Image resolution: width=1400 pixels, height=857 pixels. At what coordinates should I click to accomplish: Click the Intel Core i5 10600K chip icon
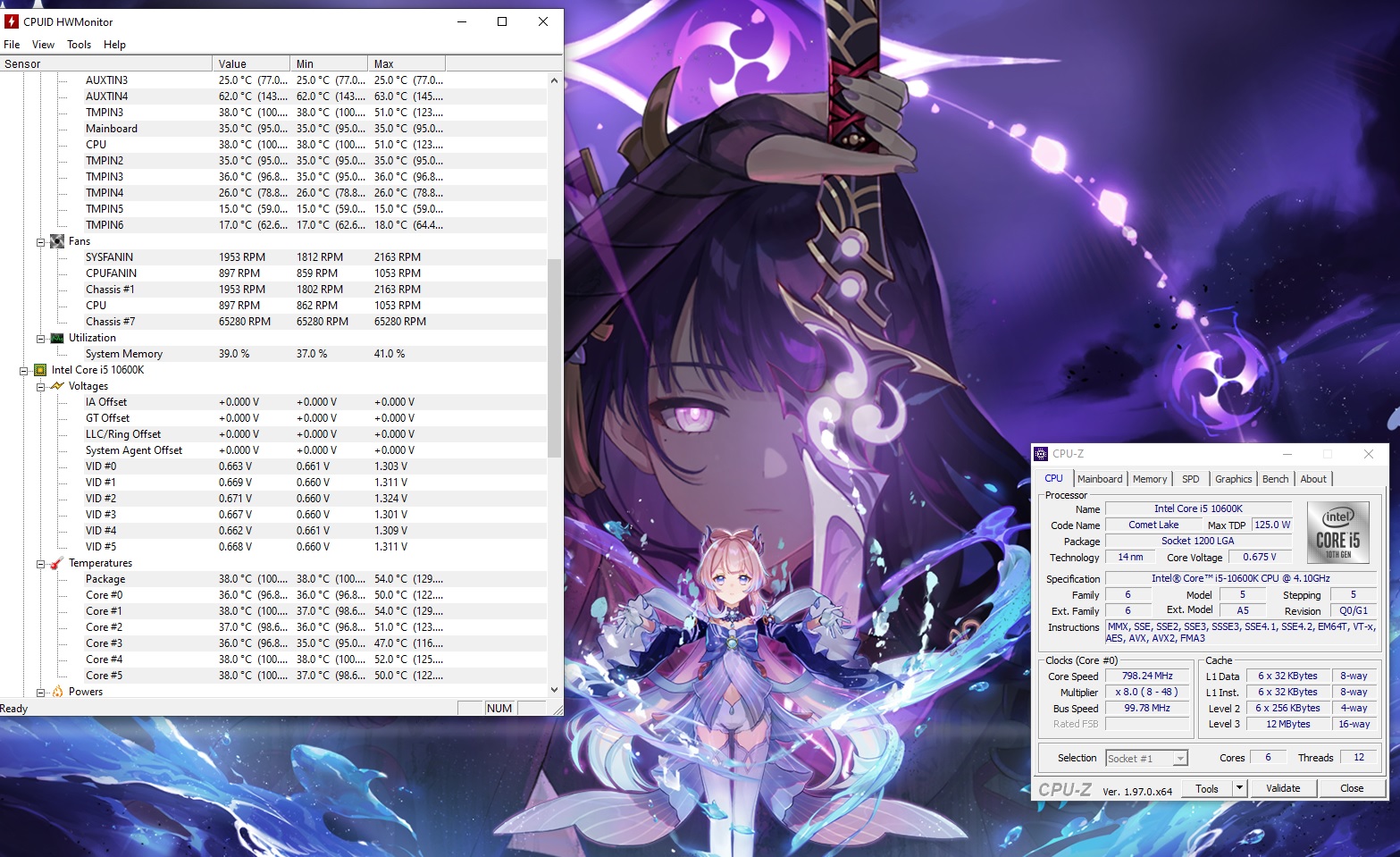click(40, 370)
